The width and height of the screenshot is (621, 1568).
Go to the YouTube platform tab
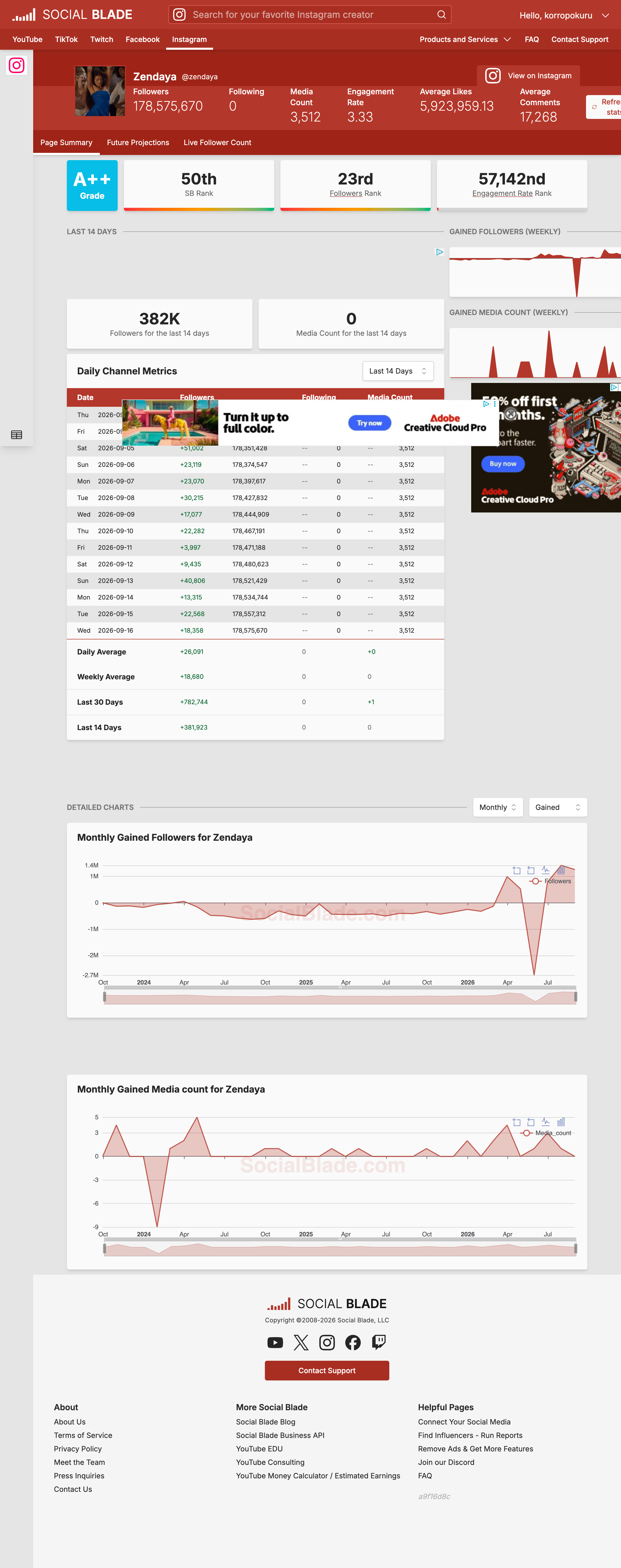coord(27,40)
